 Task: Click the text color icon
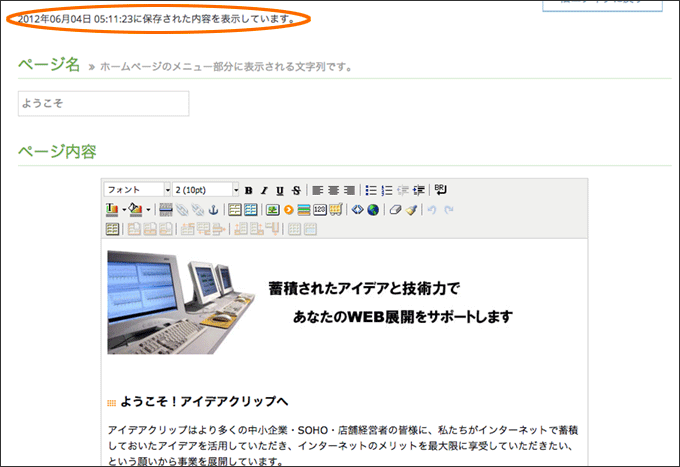pyautogui.click(x=112, y=210)
